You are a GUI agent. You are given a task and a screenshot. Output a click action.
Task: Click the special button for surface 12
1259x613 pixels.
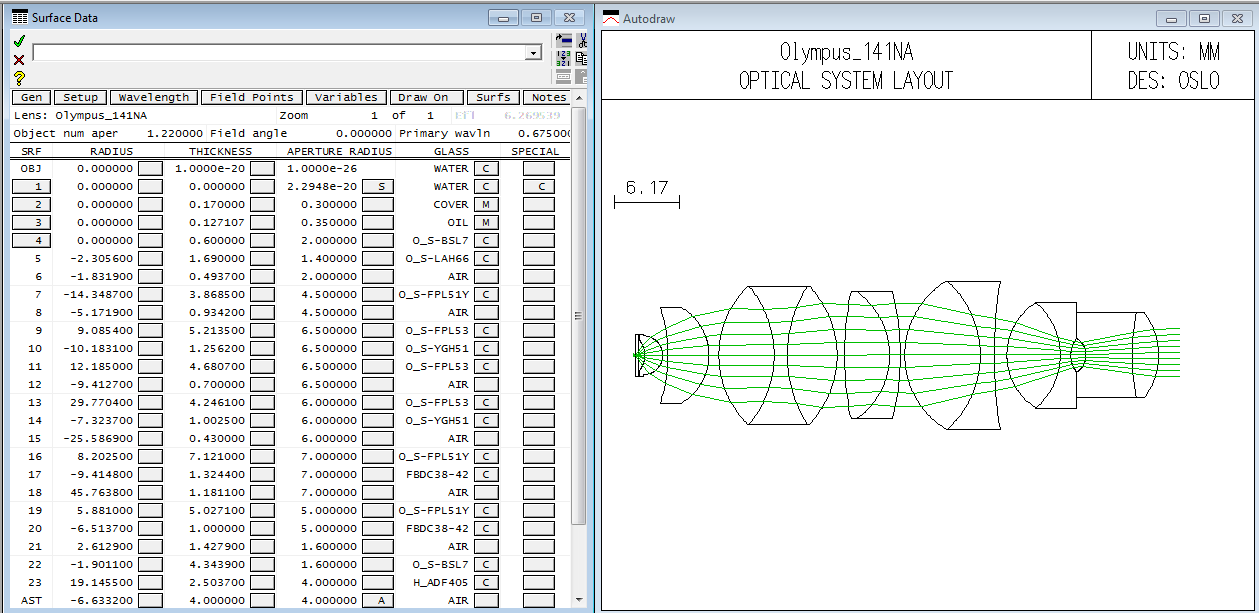540,384
